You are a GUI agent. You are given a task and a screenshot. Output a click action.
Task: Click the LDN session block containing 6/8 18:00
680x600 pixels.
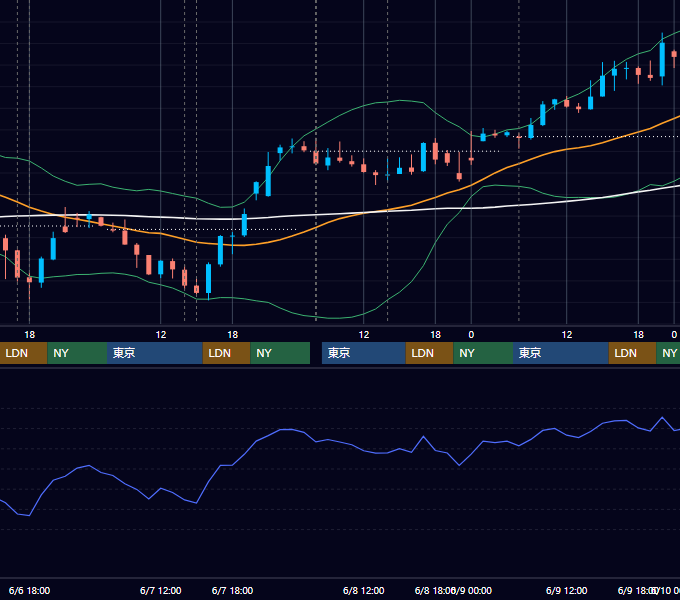point(429,353)
